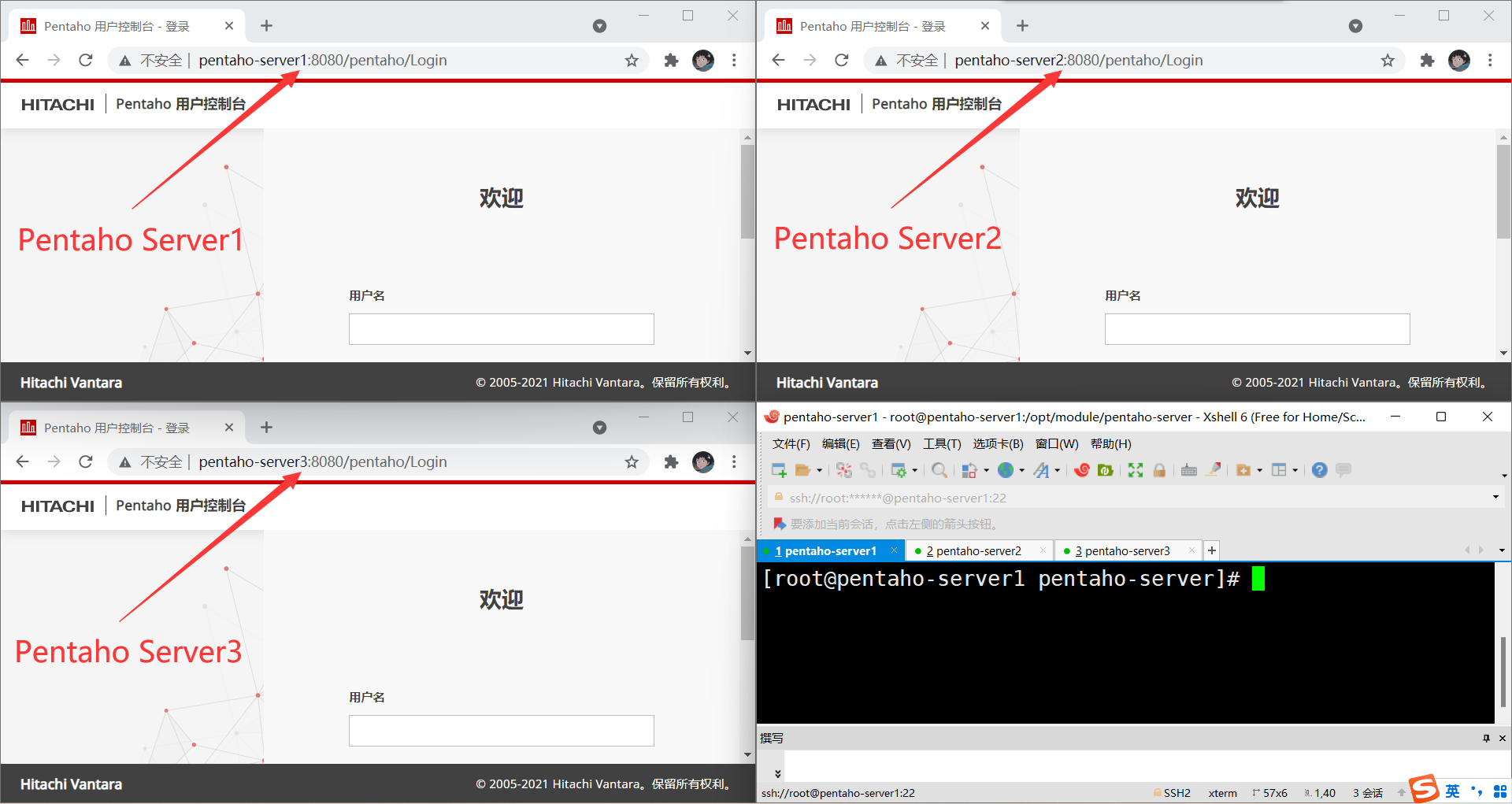This screenshot has height=804, width=1512.
Task: Open the Xshell tab list dropdown arrow
Action: 1501,550
